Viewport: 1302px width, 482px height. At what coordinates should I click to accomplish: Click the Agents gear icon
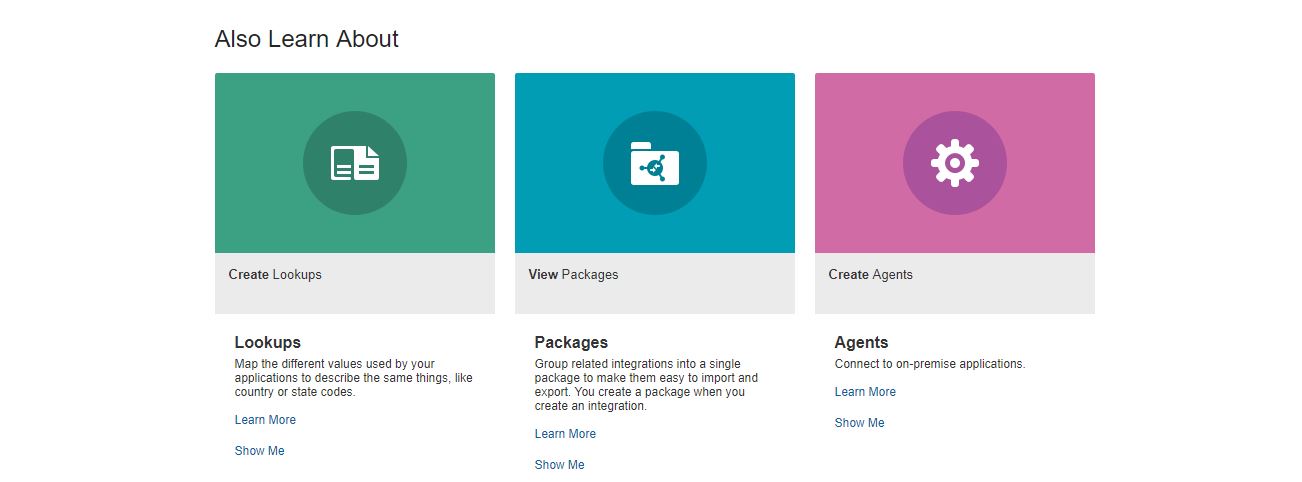point(955,163)
